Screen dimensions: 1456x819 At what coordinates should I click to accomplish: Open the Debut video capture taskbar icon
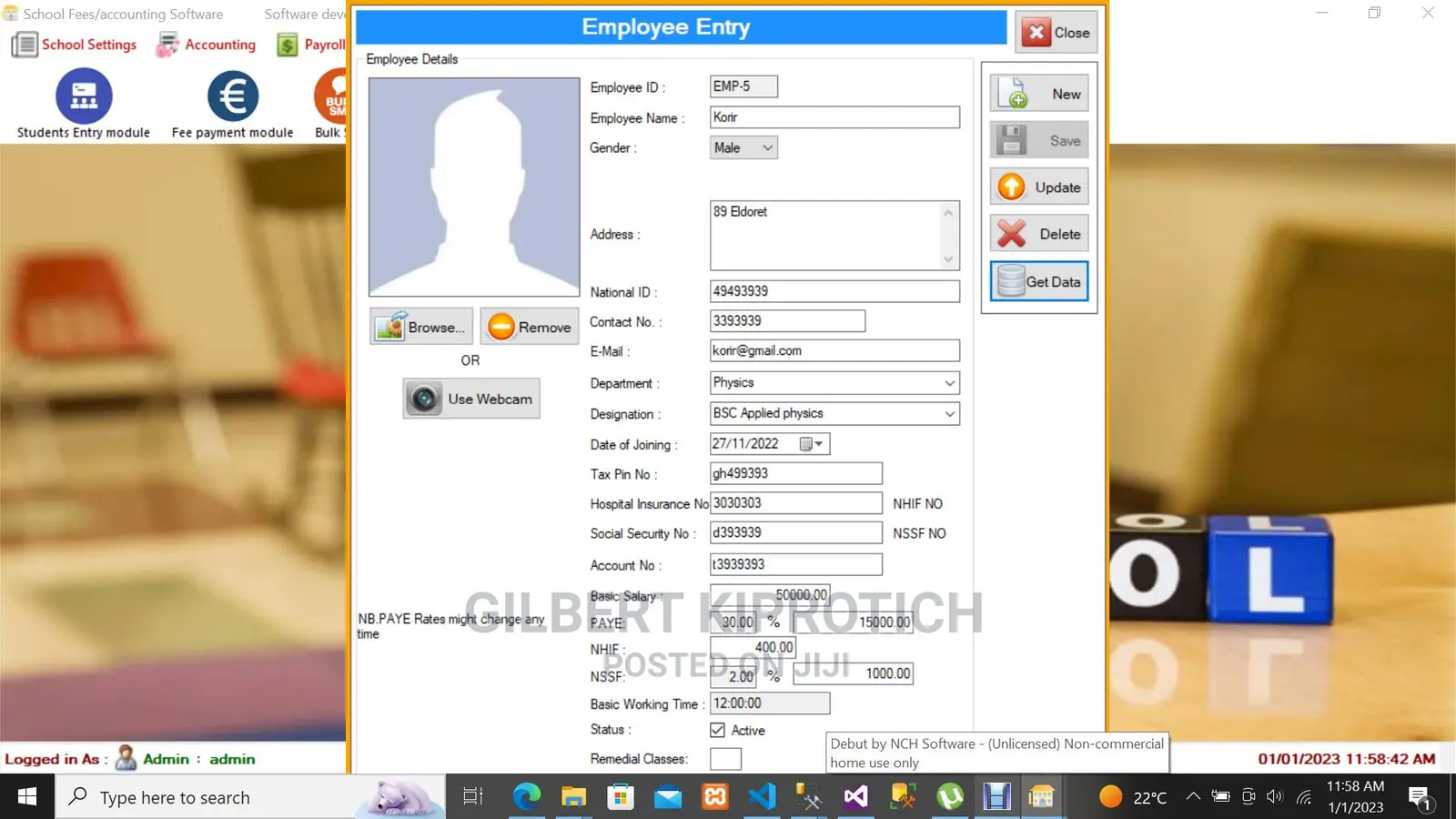click(997, 797)
